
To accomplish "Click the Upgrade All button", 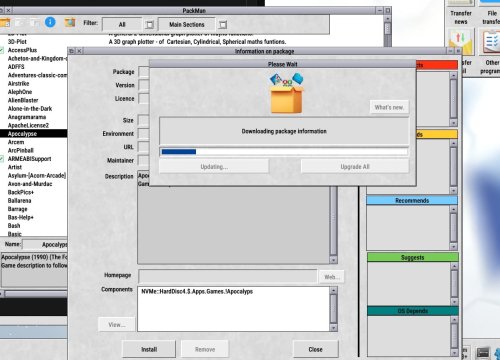I will [355, 166].
